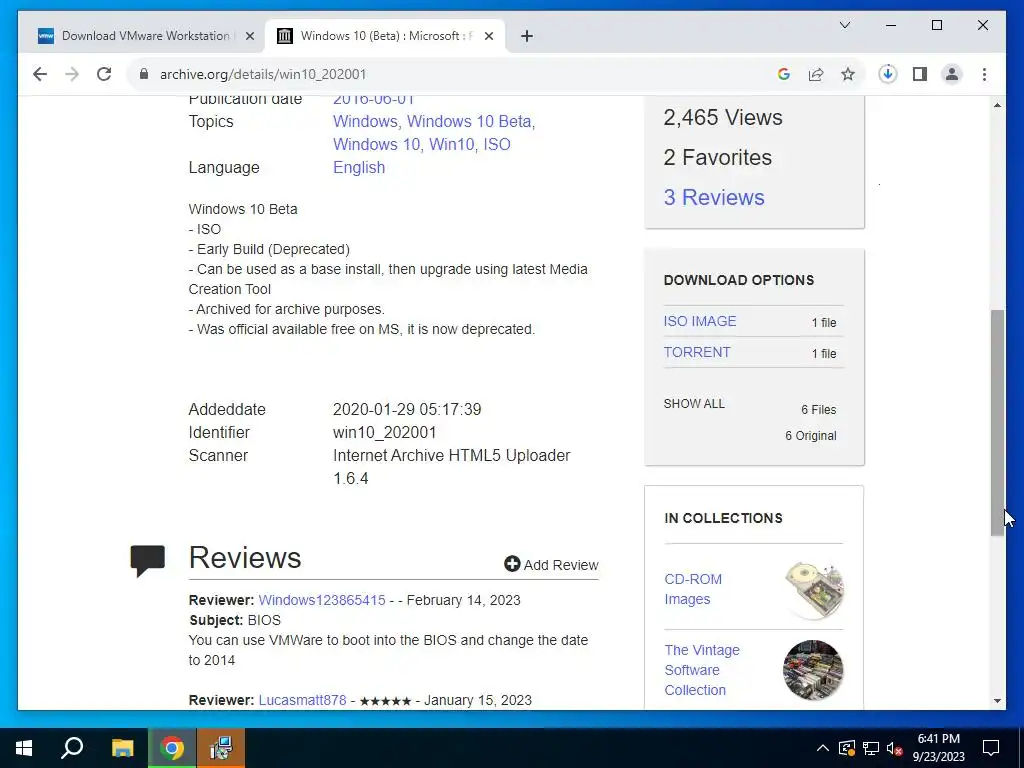Click the 2,465 Views text

(x=723, y=118)
